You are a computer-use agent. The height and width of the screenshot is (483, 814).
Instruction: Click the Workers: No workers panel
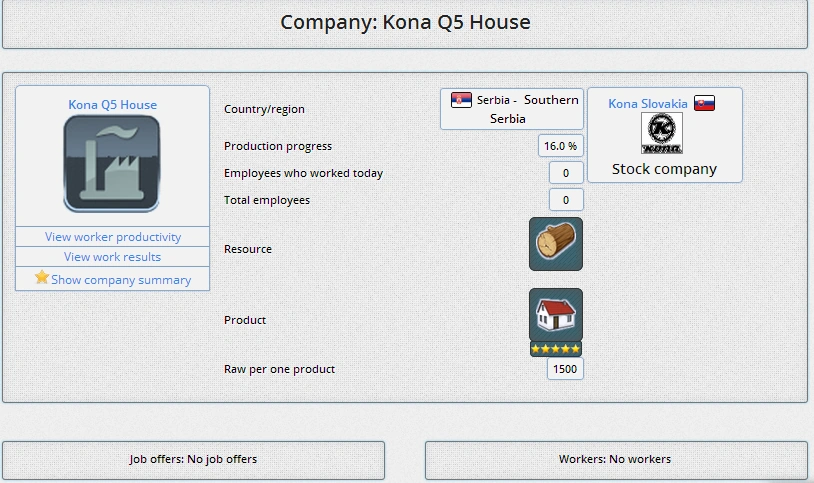point(615,460)
